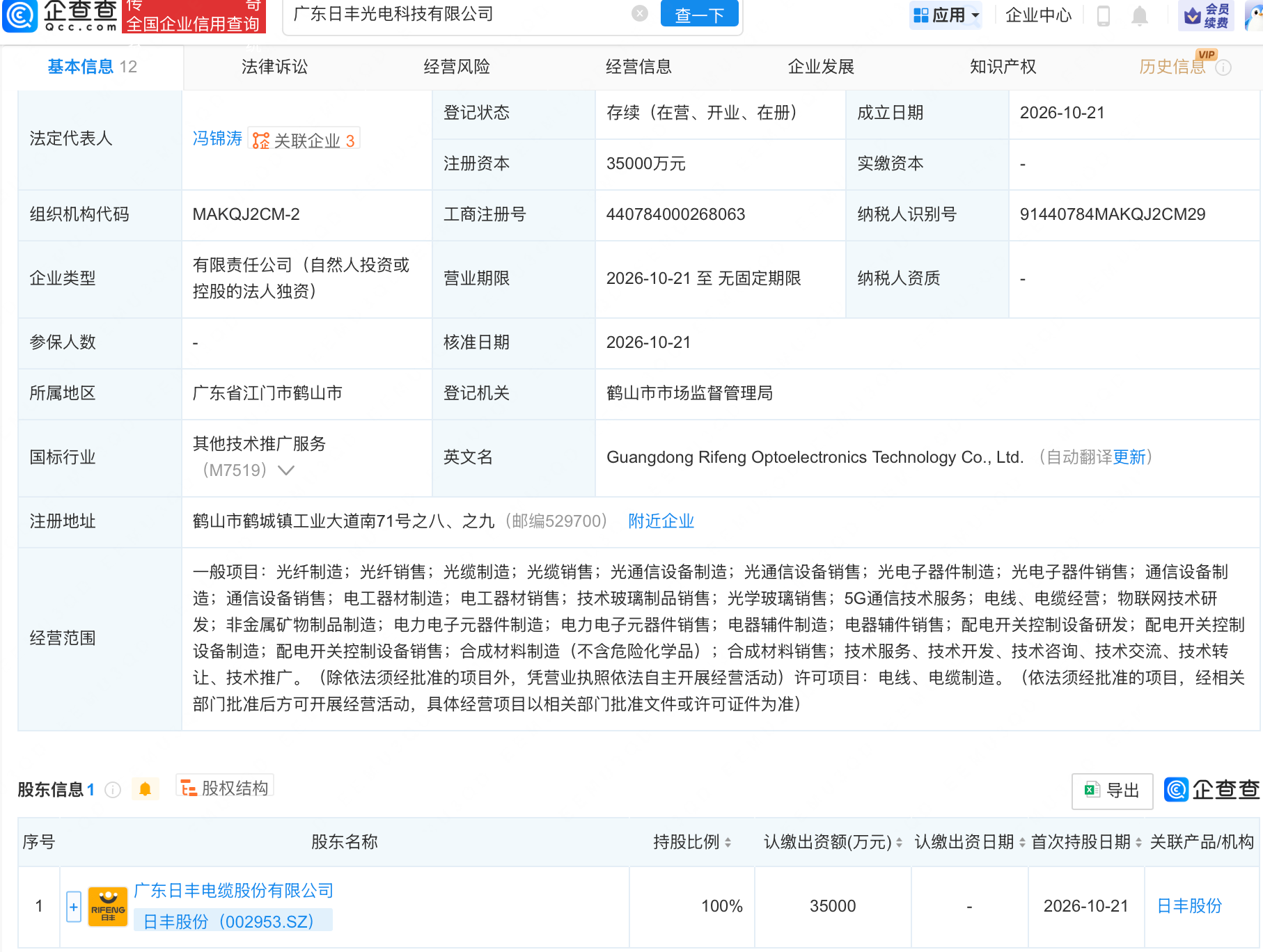Viewport: 1263px width, 952px height.
Task: Click the info icon beside 股东信息
Action: pyautogui.click(x=113, y=790)
